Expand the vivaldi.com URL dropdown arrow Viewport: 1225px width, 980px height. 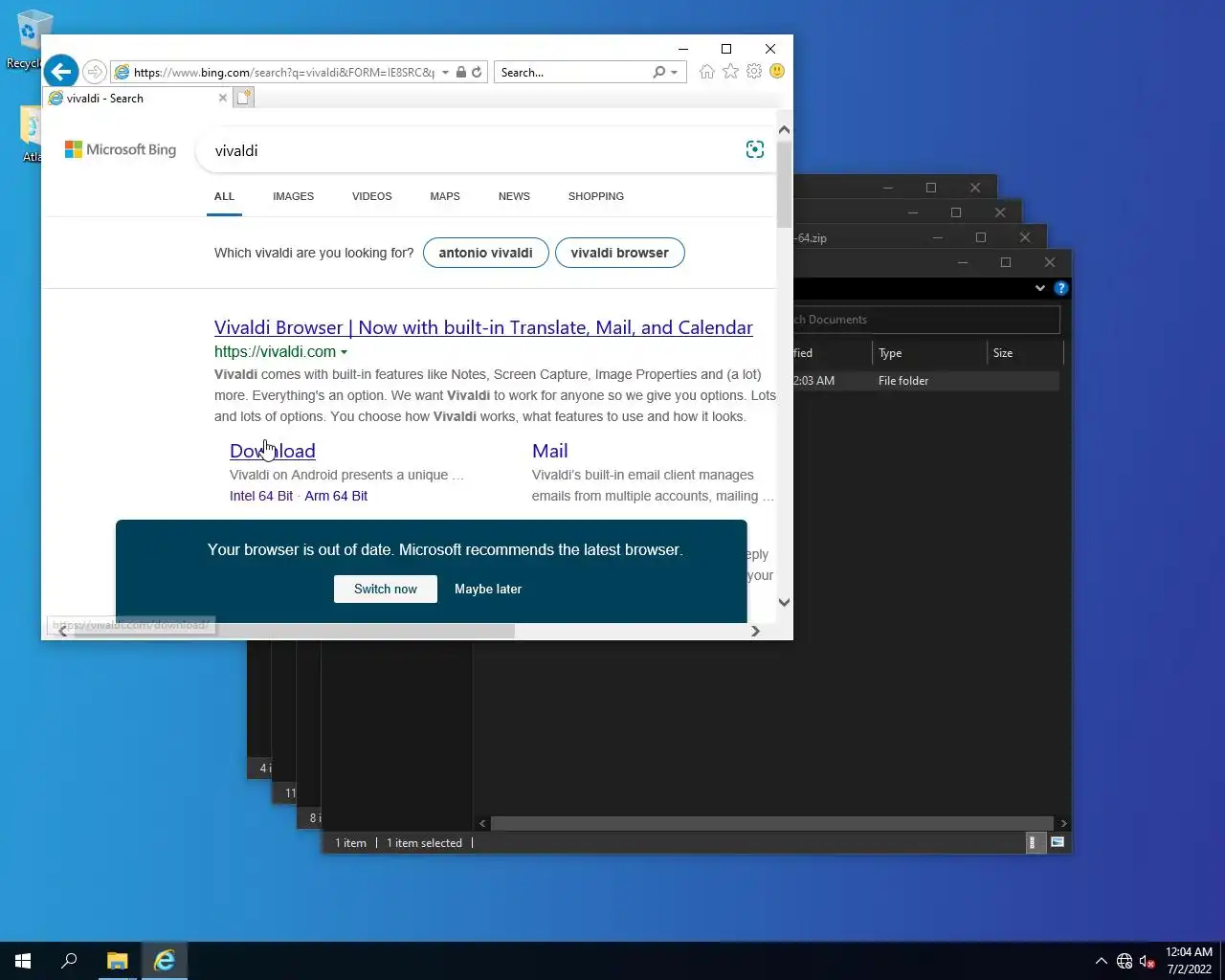[344, 352]
